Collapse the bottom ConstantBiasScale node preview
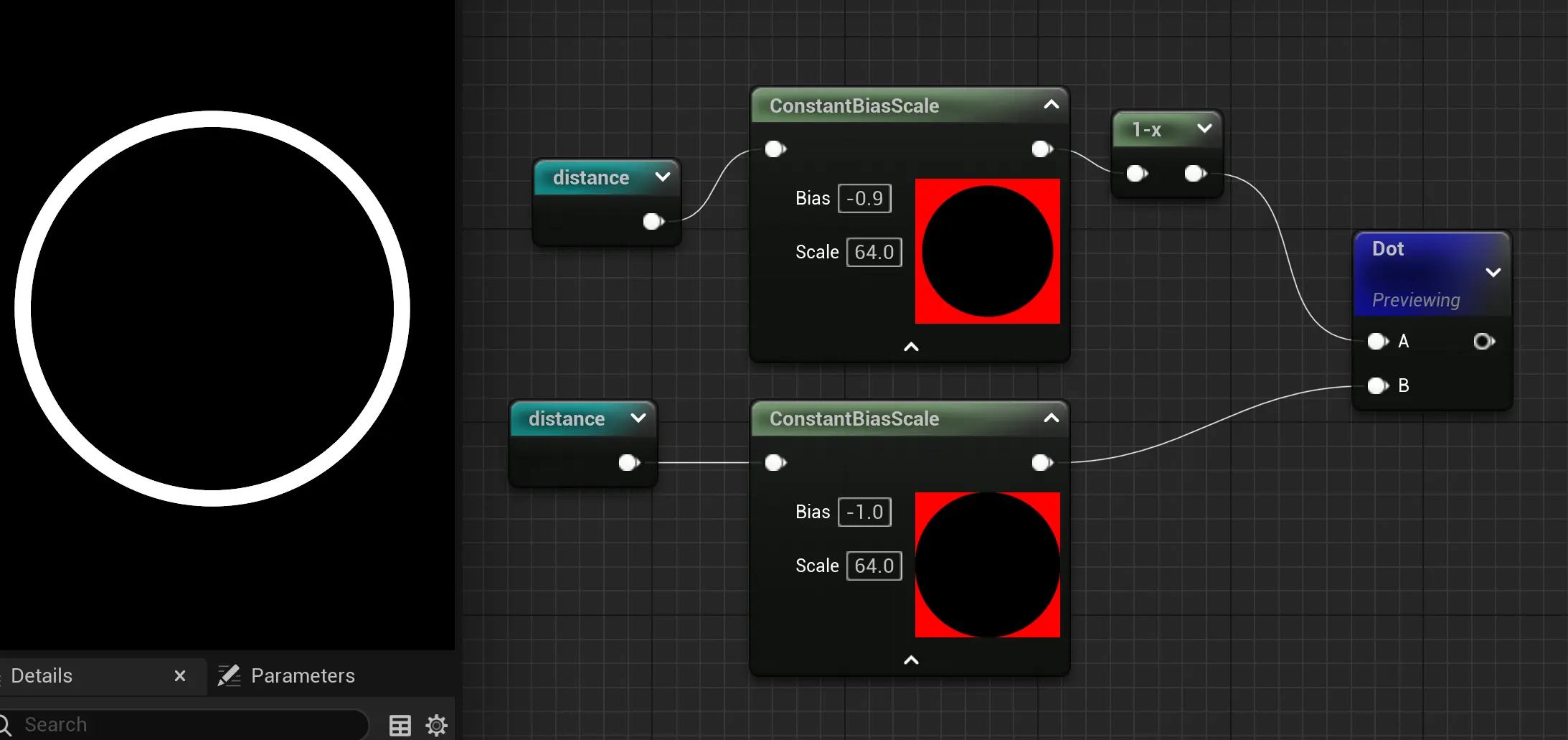 [x=1051, y=418]
